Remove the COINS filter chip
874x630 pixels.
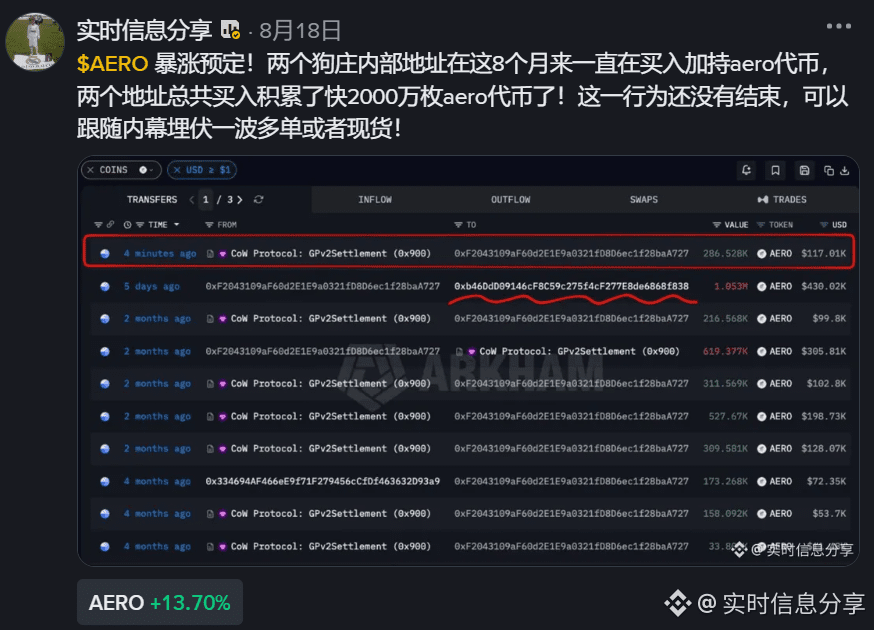click(90, 170)
